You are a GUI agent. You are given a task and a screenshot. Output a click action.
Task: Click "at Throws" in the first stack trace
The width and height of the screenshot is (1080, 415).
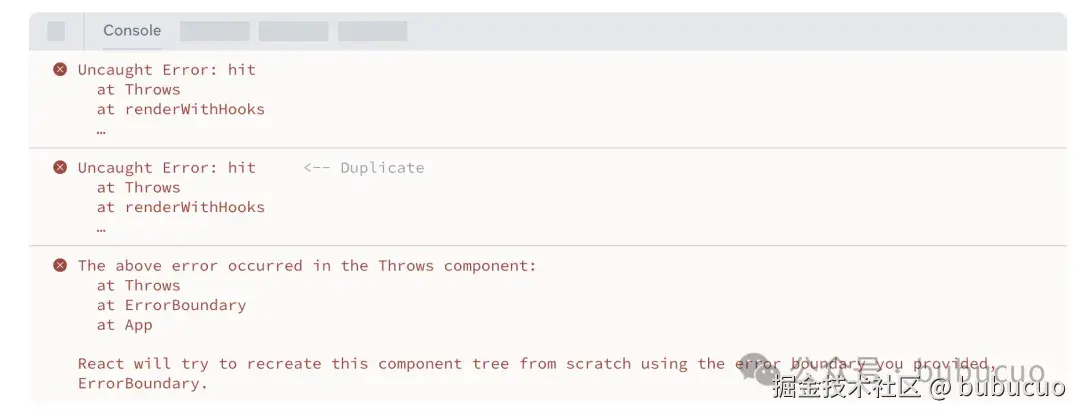(x=139, y=90)
